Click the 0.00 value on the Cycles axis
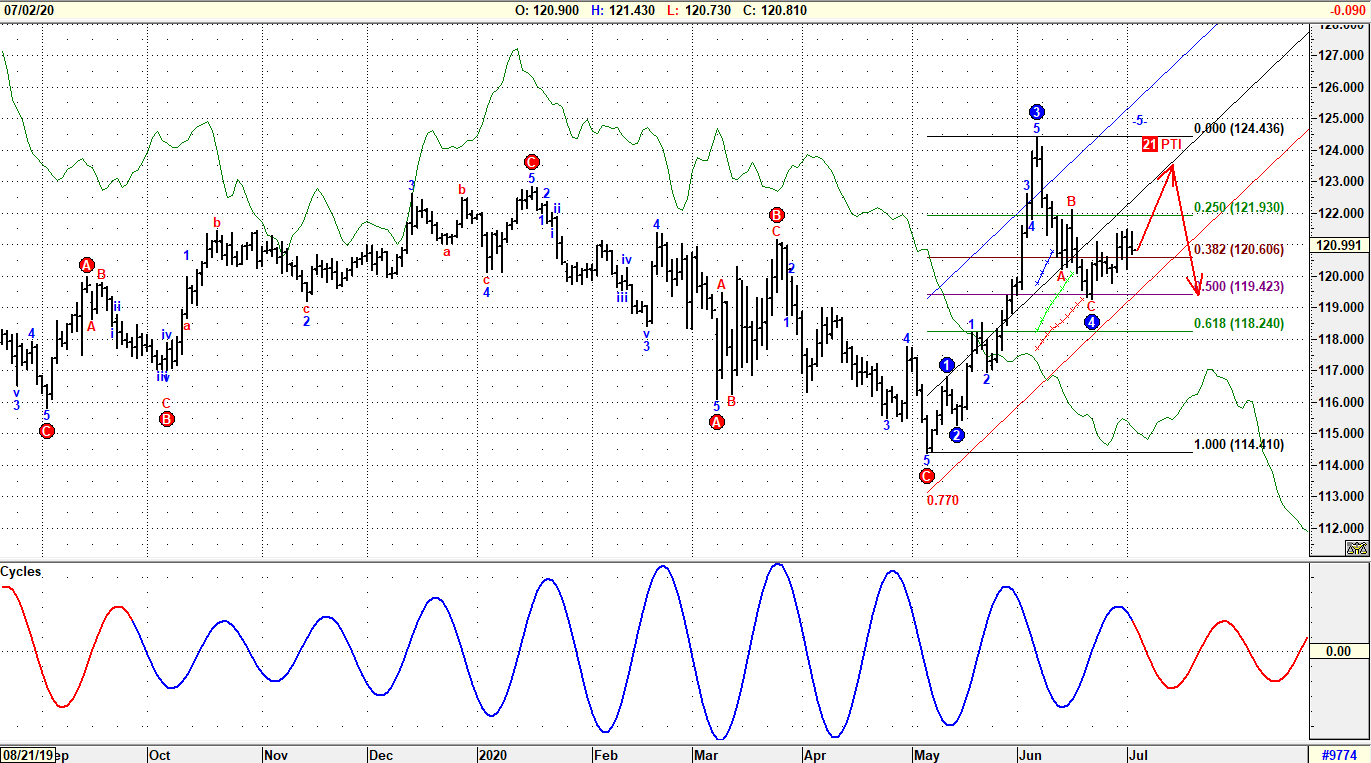The image size is (1371, 763). (1338, 651)
